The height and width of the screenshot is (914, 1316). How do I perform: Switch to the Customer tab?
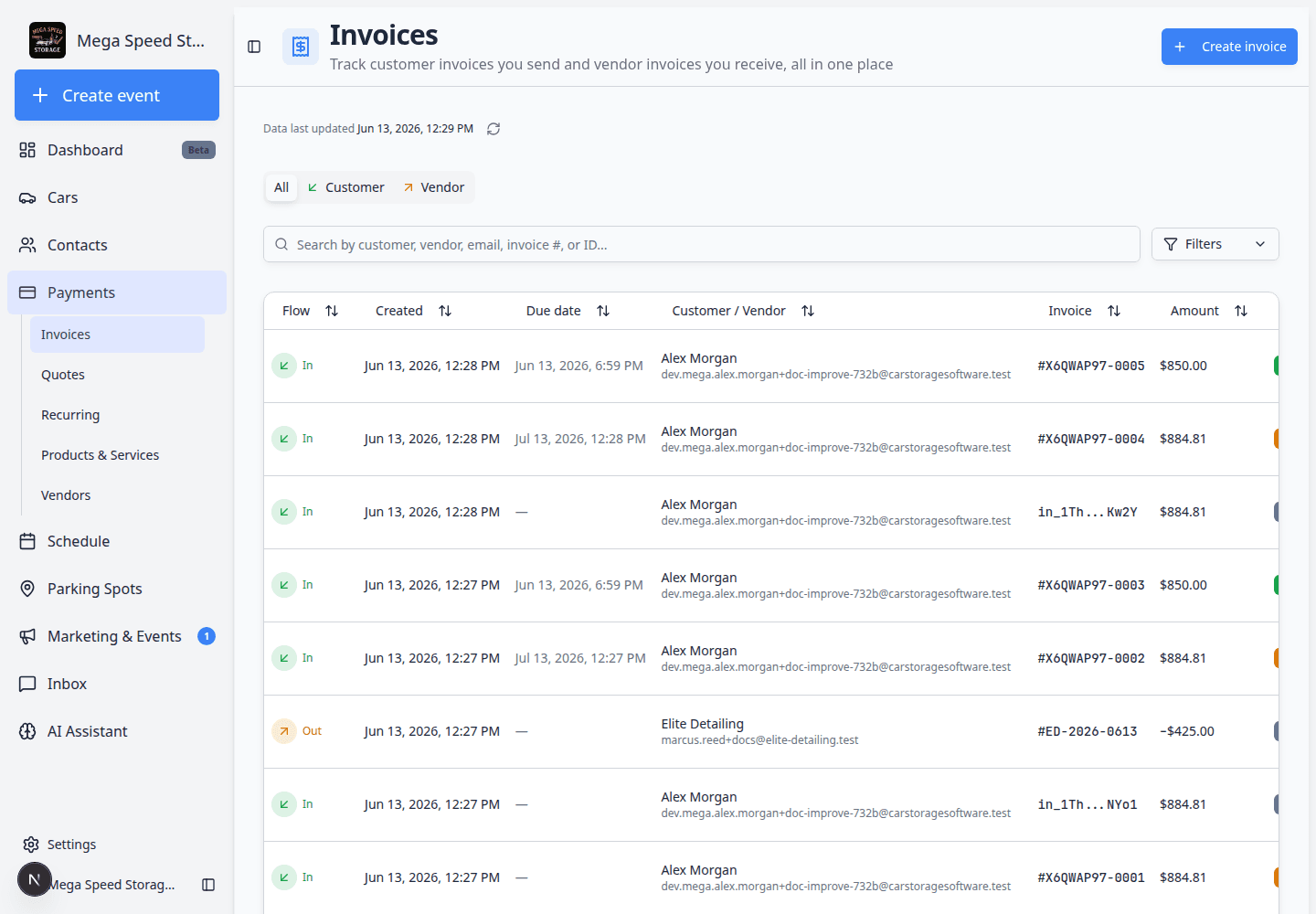pos(345,187)
